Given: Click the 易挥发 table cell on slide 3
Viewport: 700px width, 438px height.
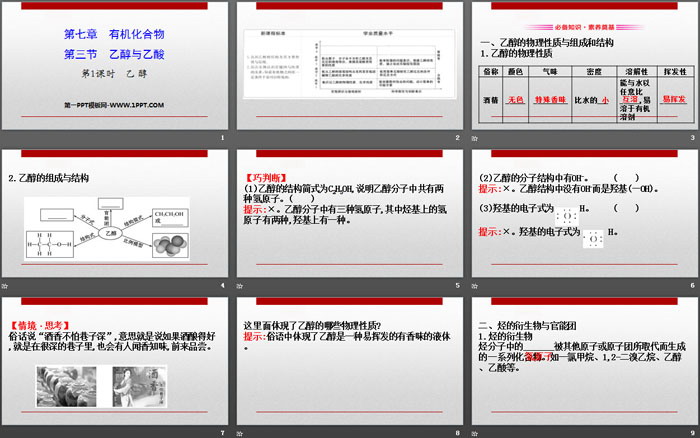Looking at the screenshot, I should click(x=674, y=100).
